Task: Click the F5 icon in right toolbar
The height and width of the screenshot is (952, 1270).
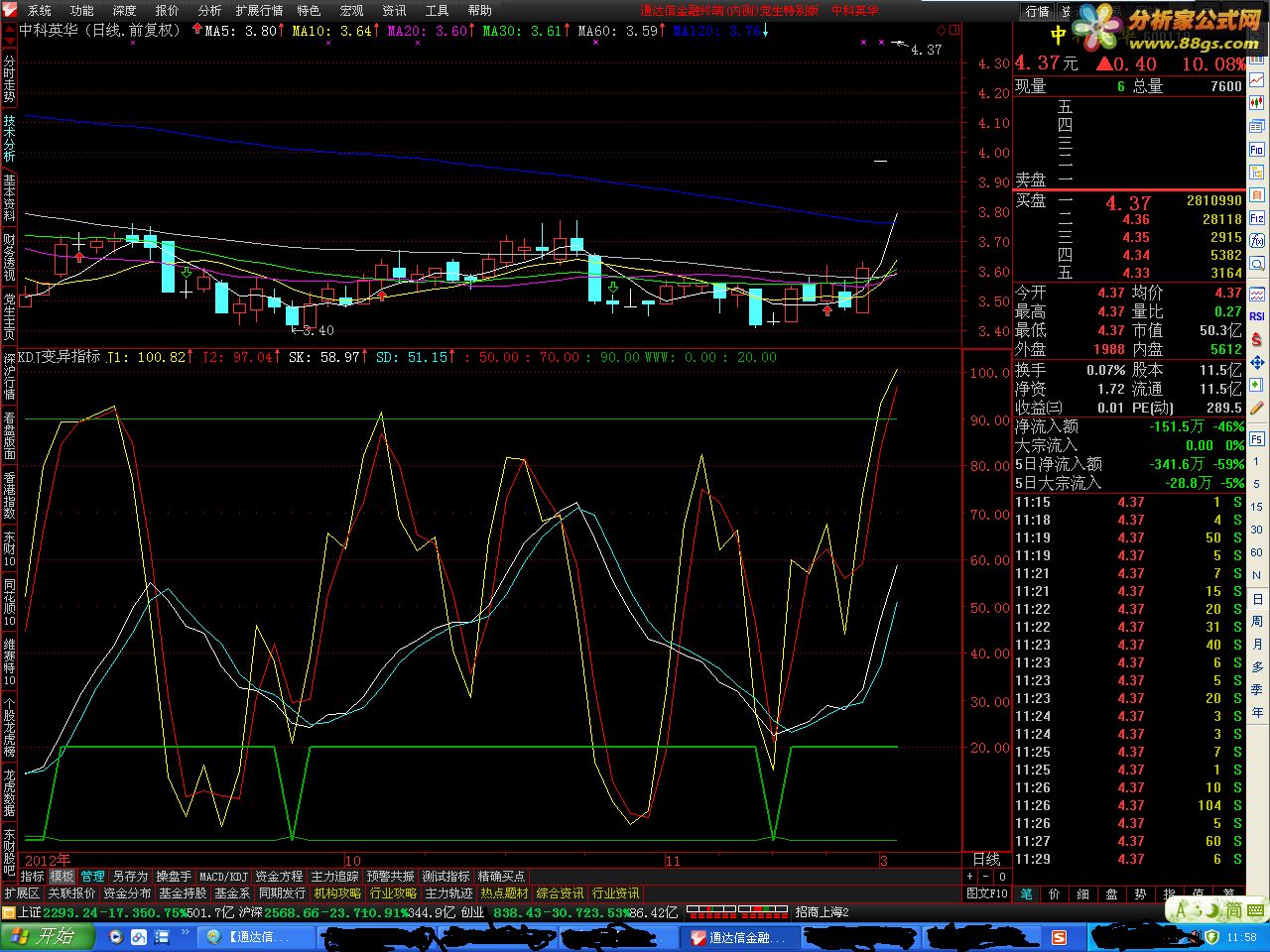Action: [x=1257, y=438]
